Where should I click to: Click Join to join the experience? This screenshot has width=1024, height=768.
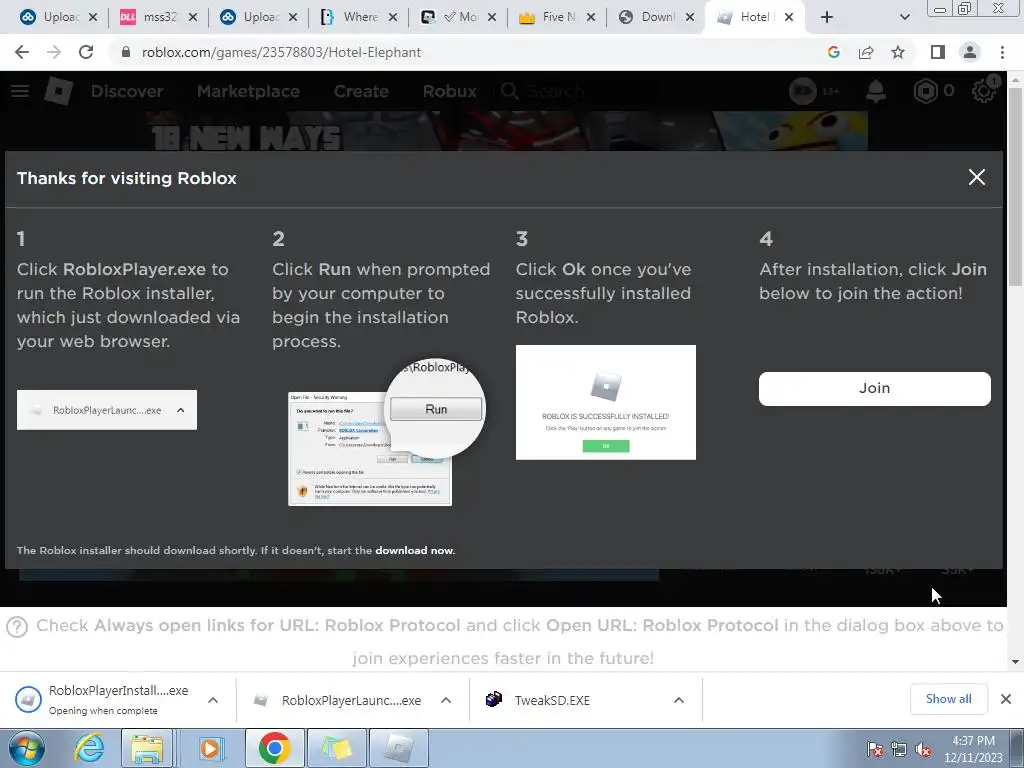874,389
